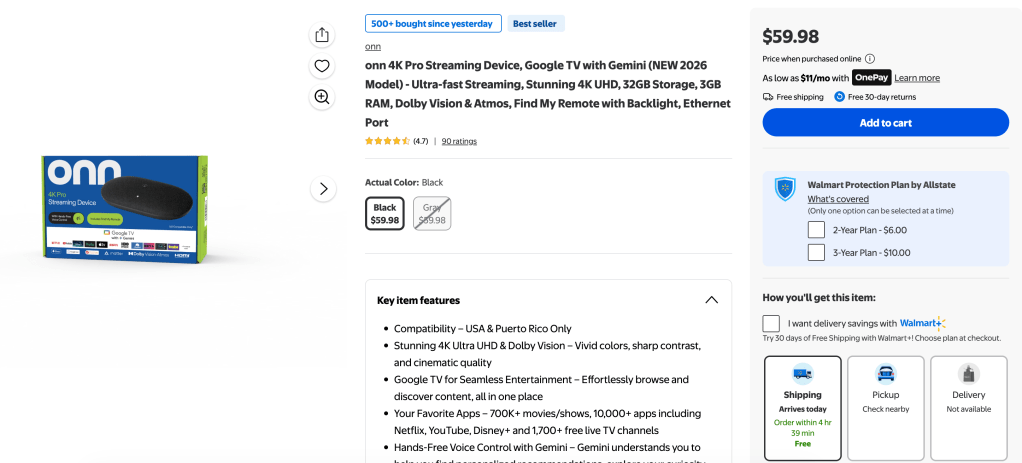Viewport: 1022px width, 463px height.
Task: Show next product image with arrow
Action: tap(323, 189)
